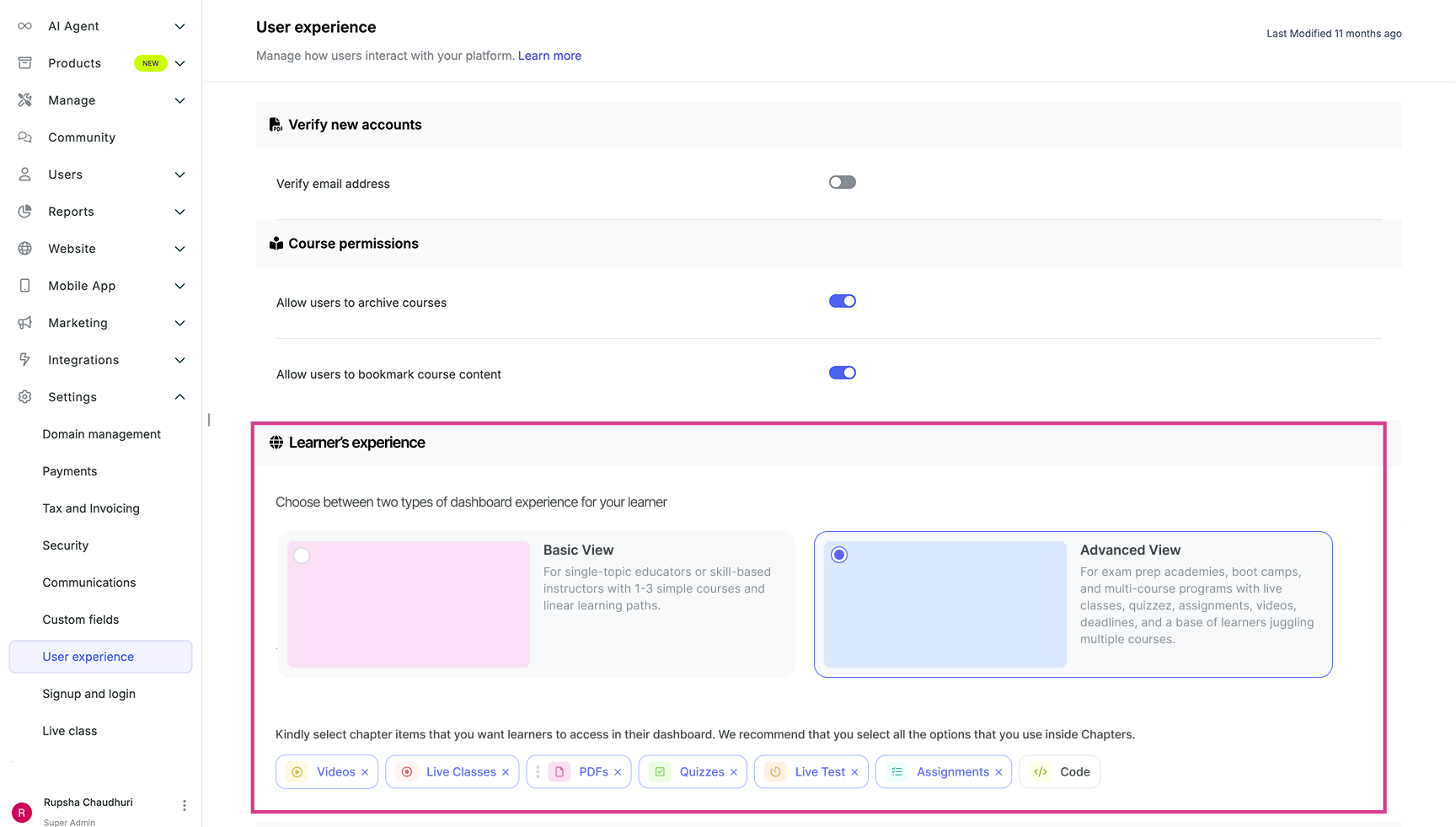Click the Integrations lightning bolt icon
The height and width of the screenshot is (827, 1456).
coord(25,360)
